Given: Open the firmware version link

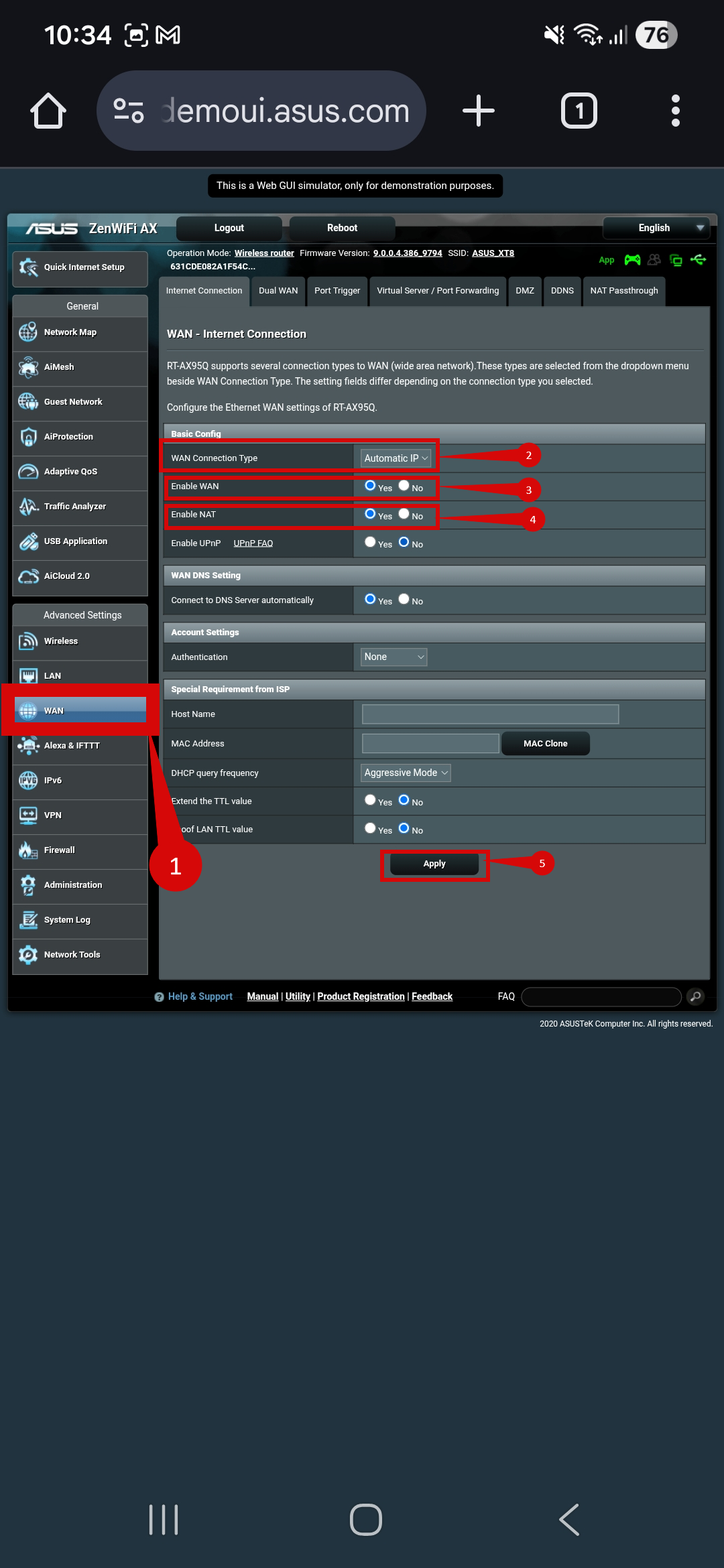Looking at the screenshot, I should (x=408, y=253).
